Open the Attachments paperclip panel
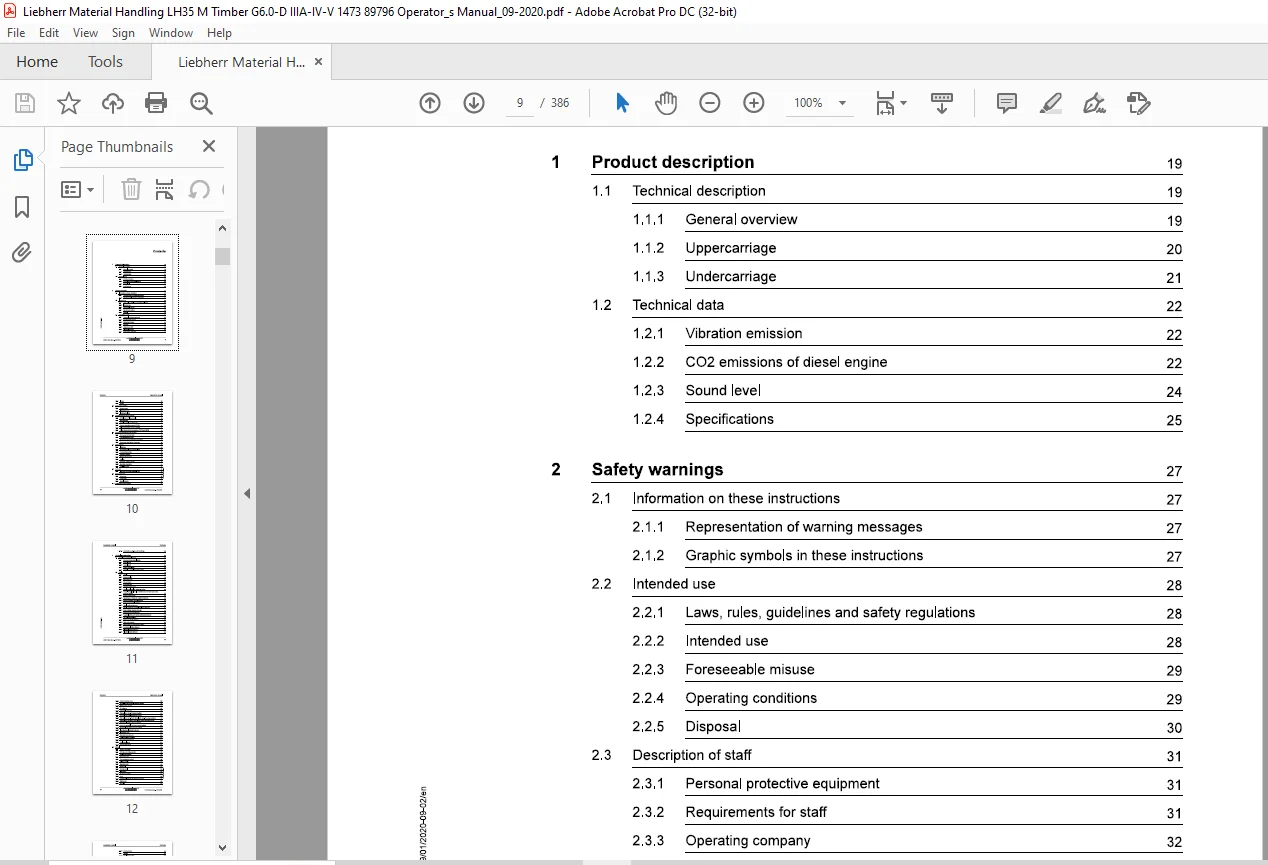The image size is (1268, 865). [22, 253]
